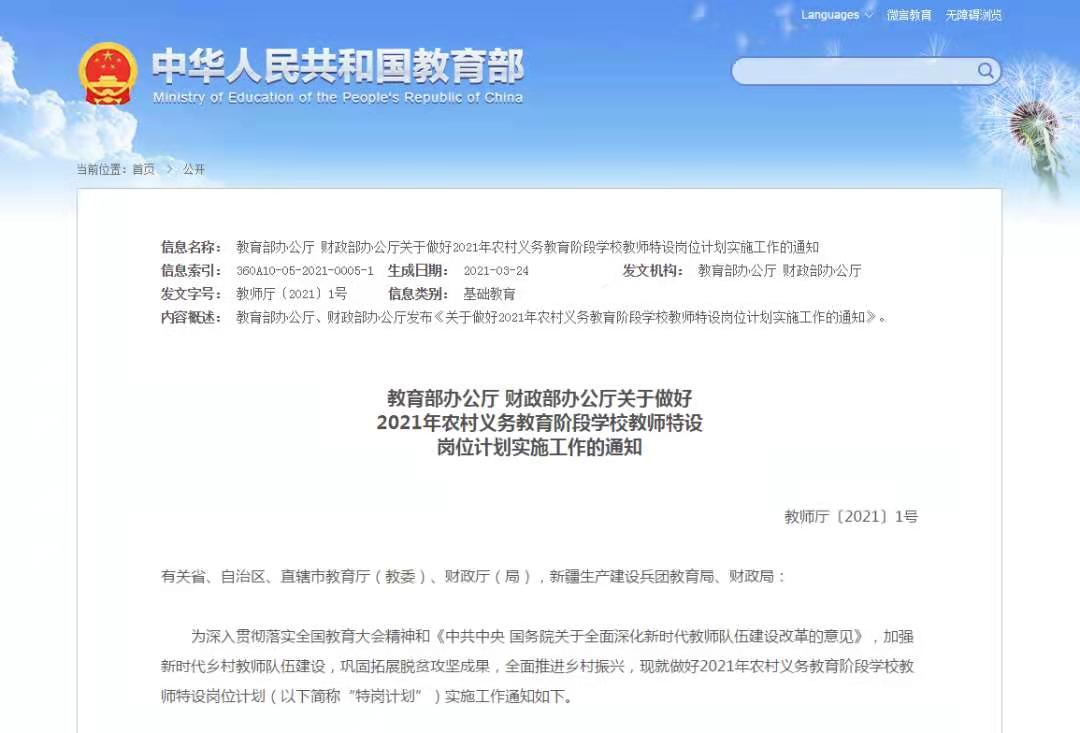Click the 生成日期 label
1080x733 pixels.
(x=418, y=271)
